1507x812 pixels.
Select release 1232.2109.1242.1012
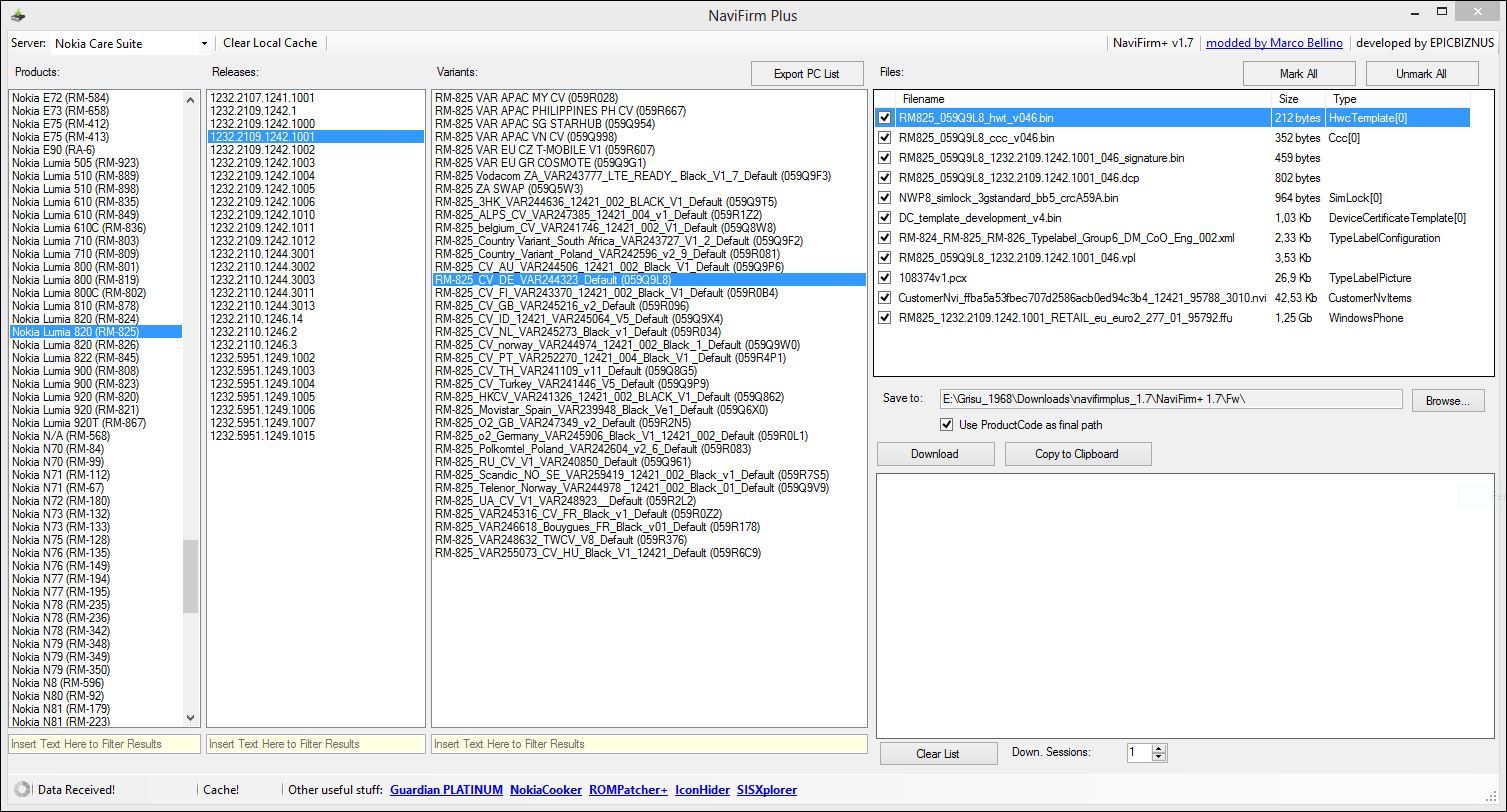coord(263,241)
